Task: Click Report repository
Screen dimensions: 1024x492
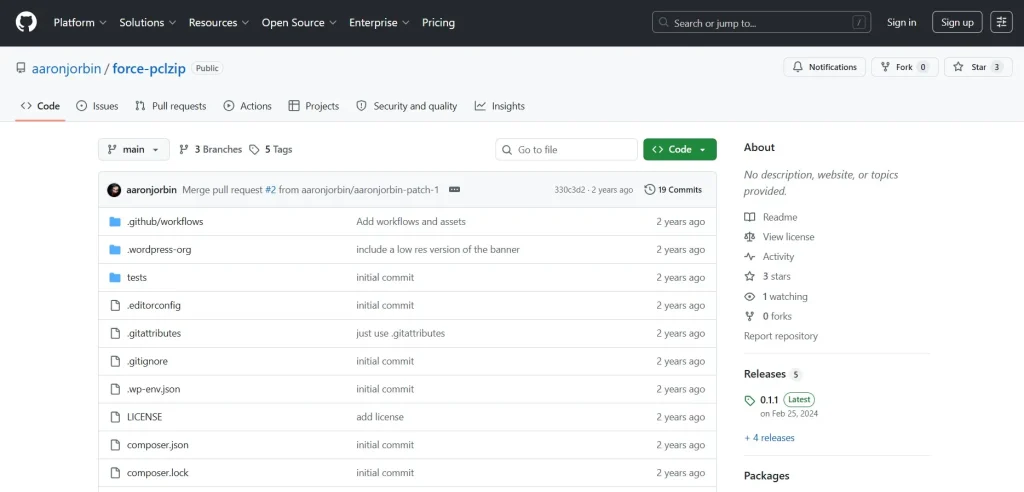Action: [780, 336]
